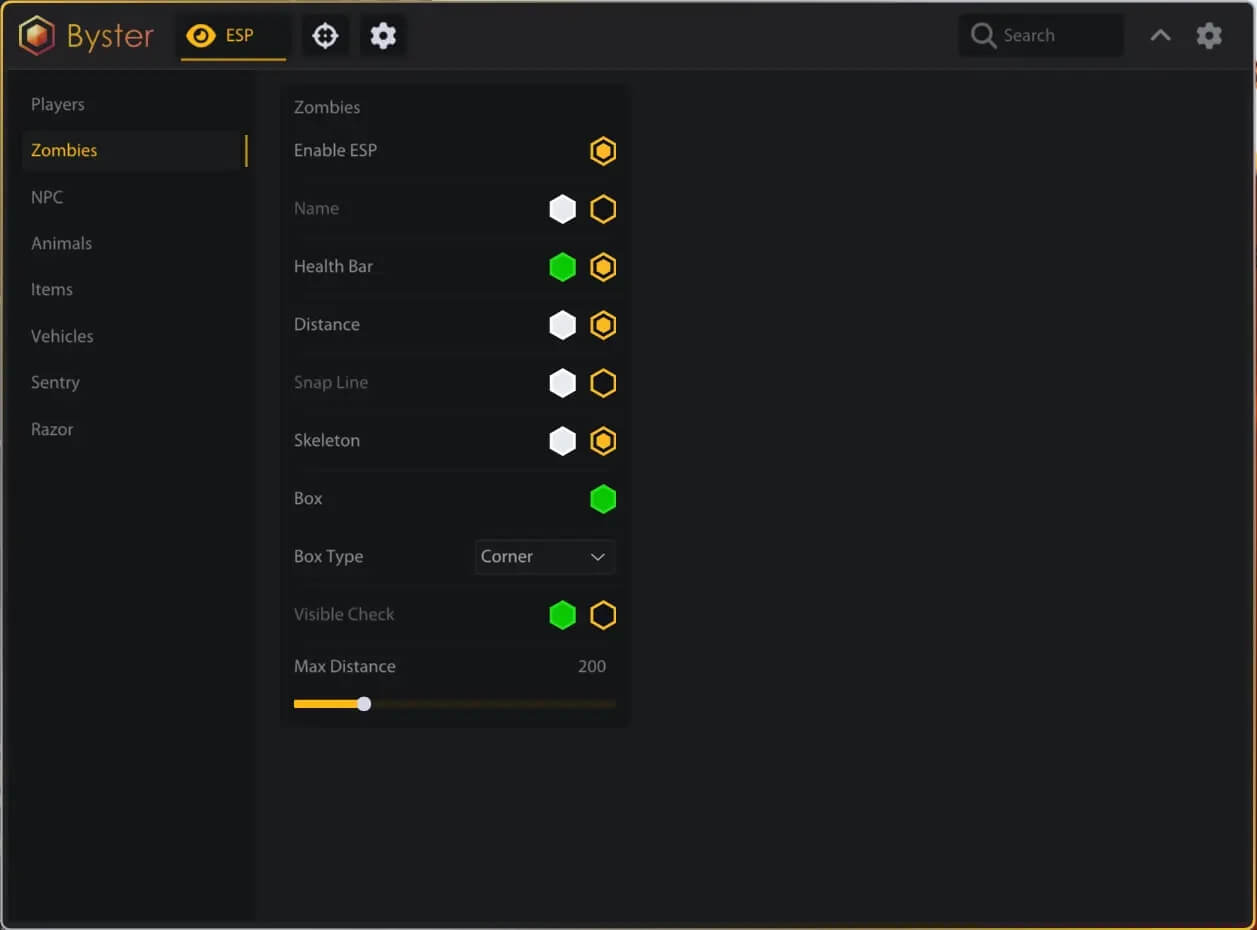Viewport: 1257px width, 930px height.
Task: Enable the Visible Check toggle
Action: click(x=602, y=615)
